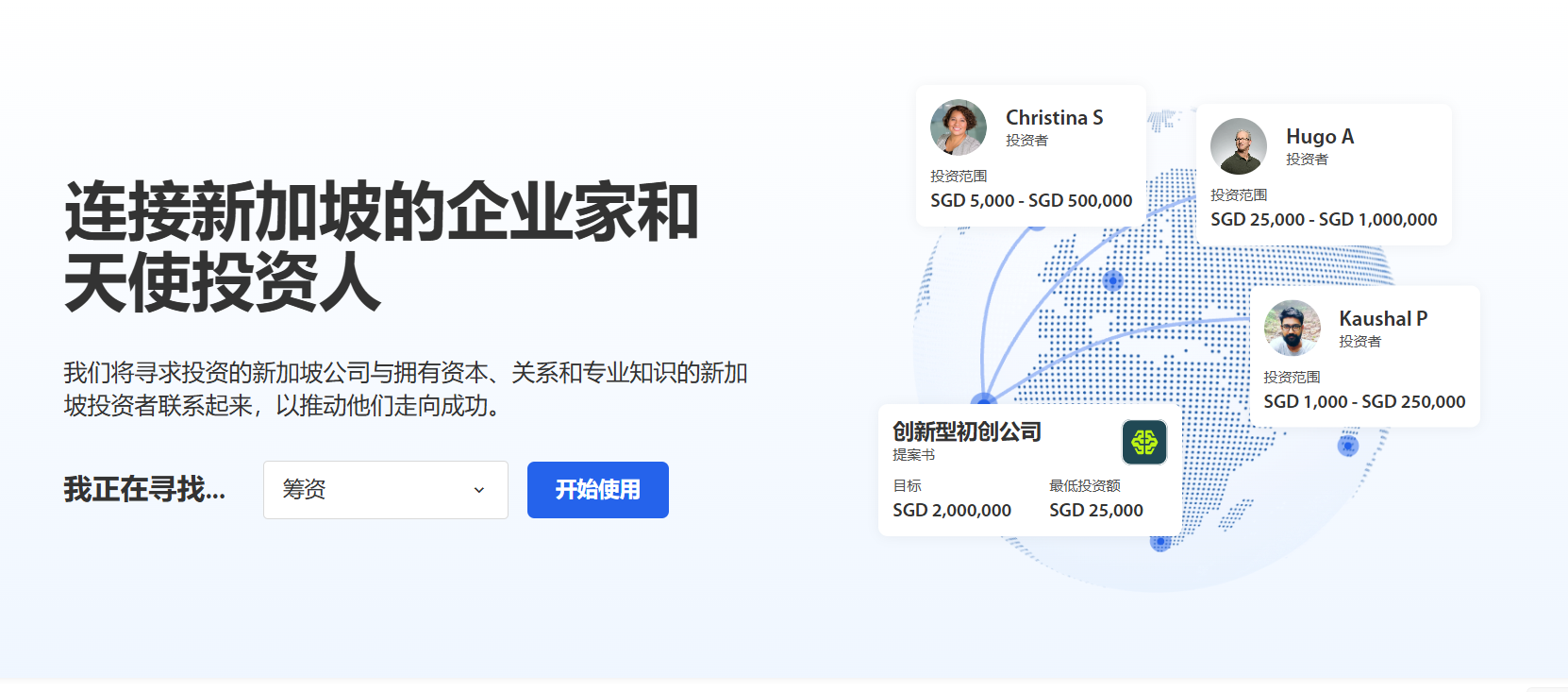Click the SGD 2,000,000 target amount

point(952,511)
